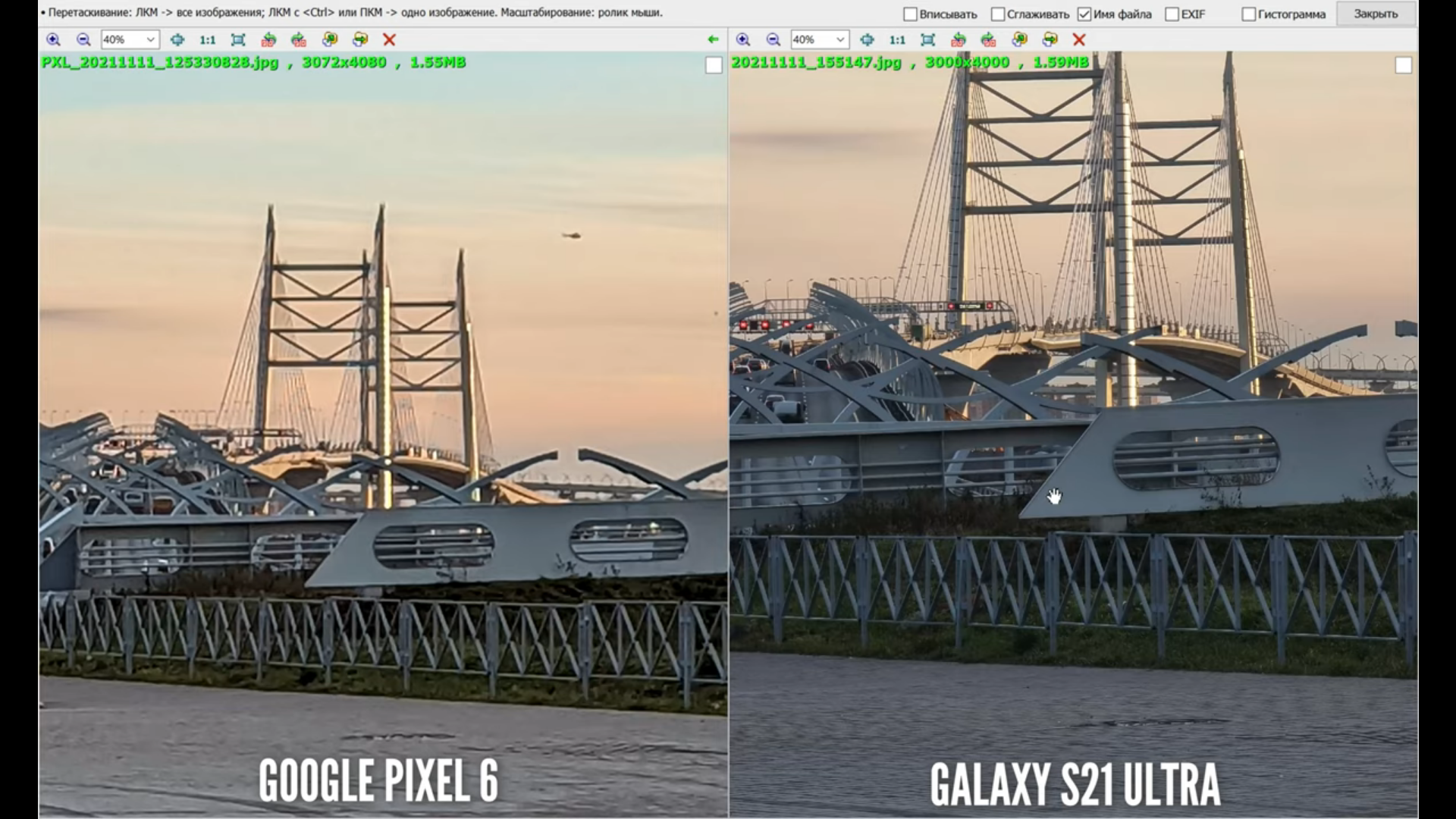Enable the EXIF checkbox
The width and height of the screenshot is (1456, 819).
point(1172,14)
